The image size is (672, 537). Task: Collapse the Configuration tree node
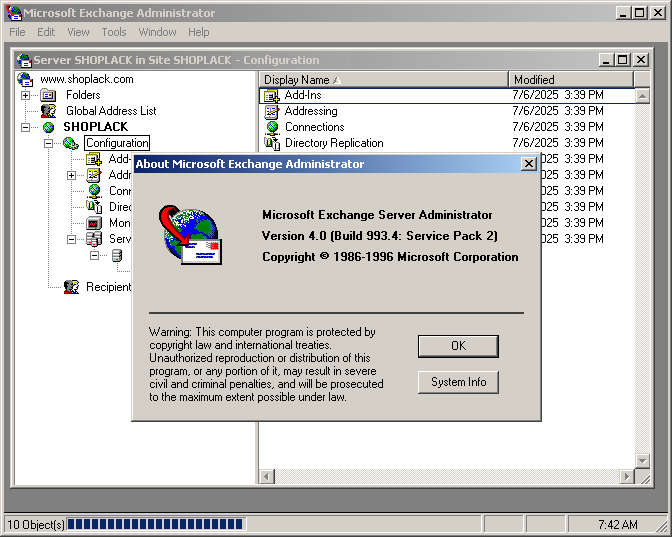(48, 143)
